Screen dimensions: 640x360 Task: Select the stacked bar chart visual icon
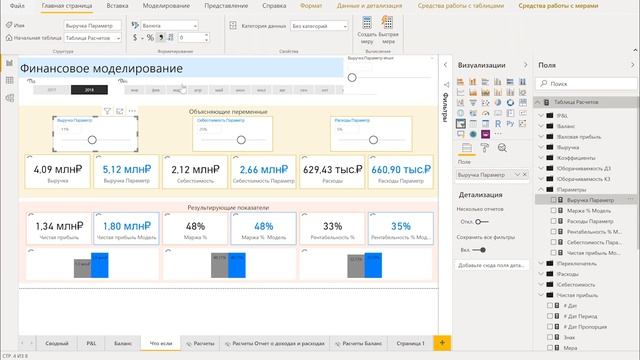point(460,82)
